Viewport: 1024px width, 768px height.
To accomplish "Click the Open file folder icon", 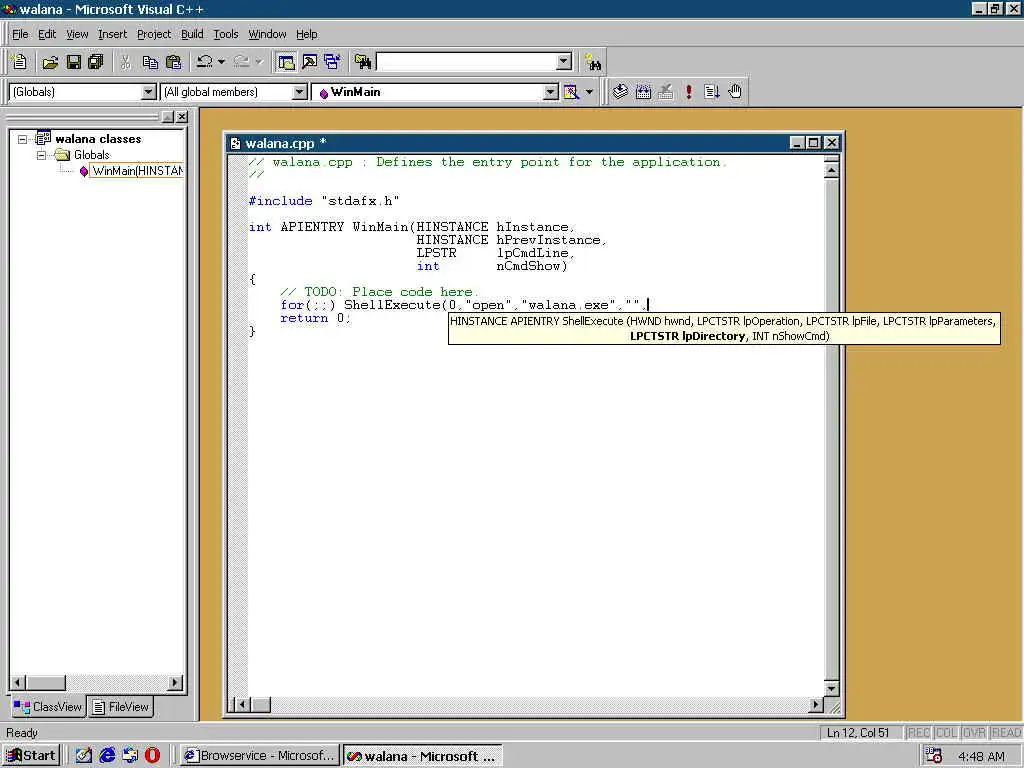I will click(x=50, y=62).
